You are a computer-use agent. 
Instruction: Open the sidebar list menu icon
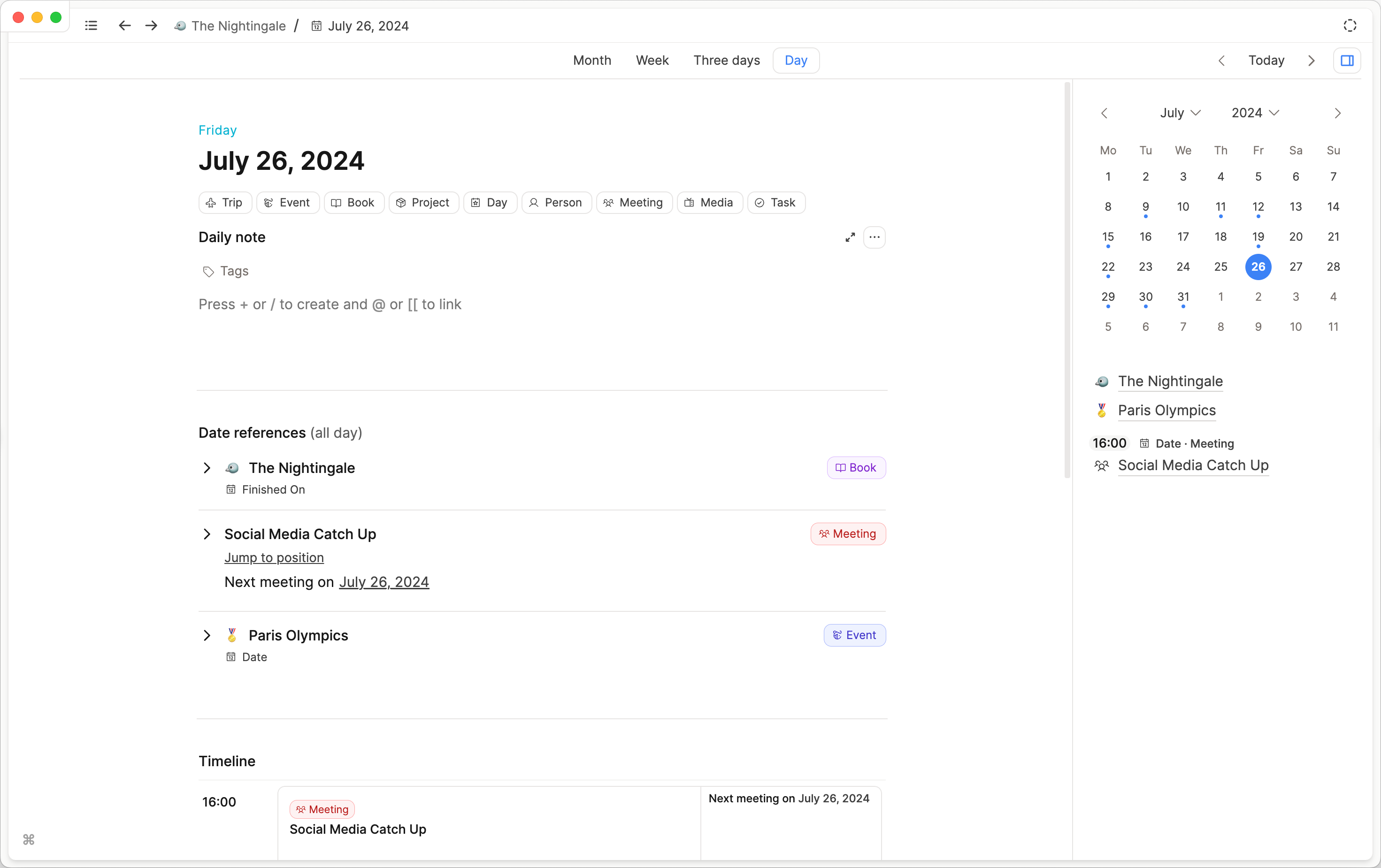tap(91, 26)
